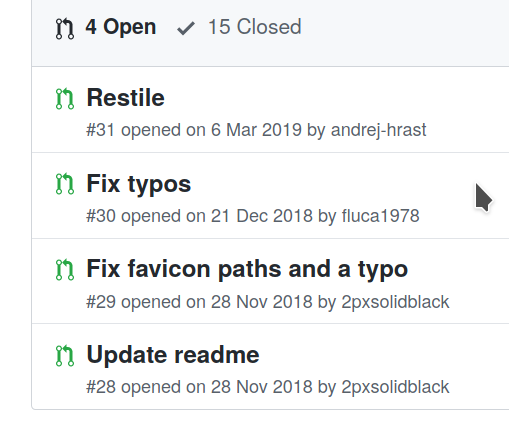Screen dimensions: 509x429
Task: Click the pull request icon beside 4 Open
Action: click(65, 28)
